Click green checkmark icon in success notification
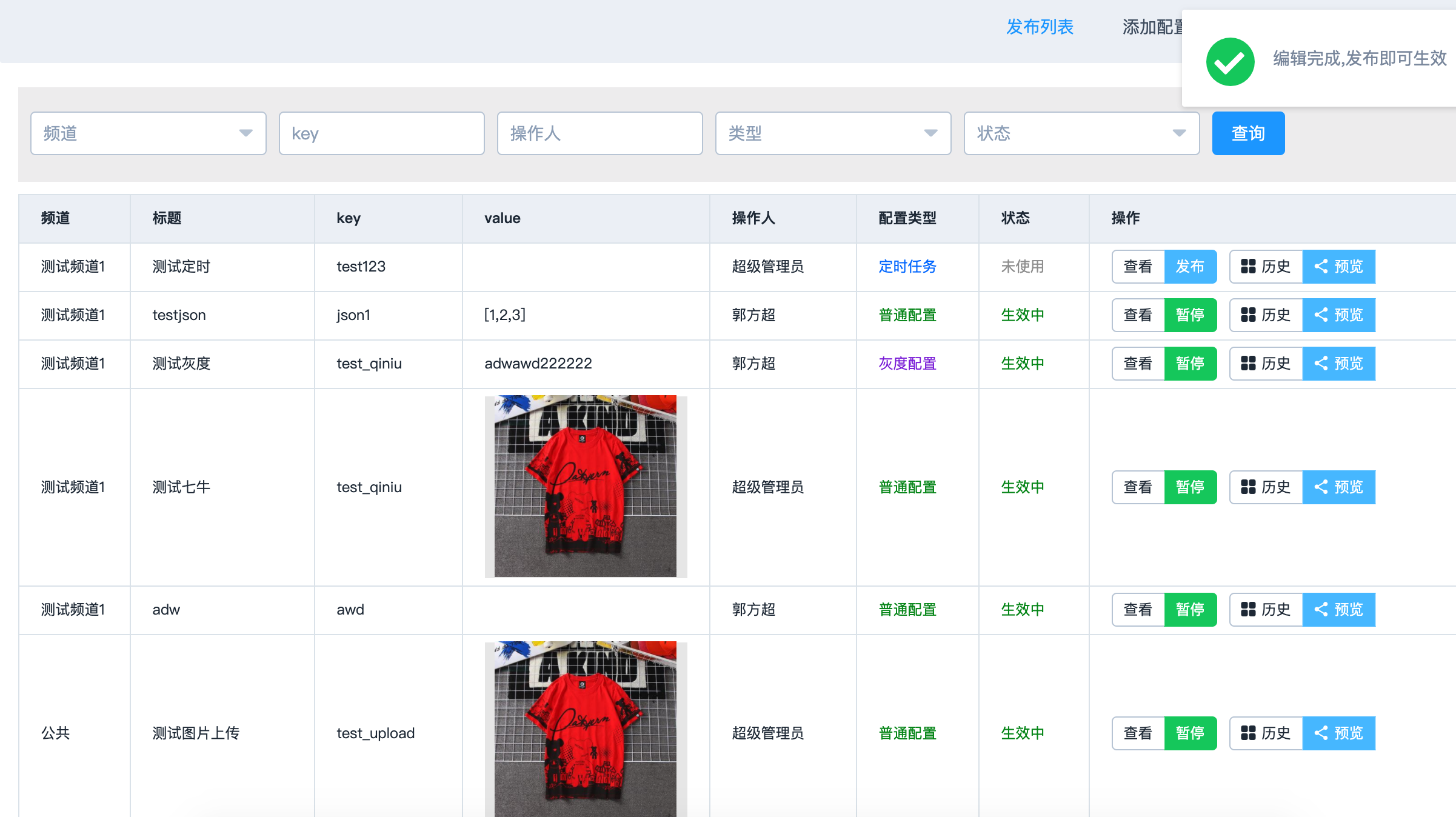Image resolution: width=1456 pixels, height=817 pixels. (x=1230, y=61)
